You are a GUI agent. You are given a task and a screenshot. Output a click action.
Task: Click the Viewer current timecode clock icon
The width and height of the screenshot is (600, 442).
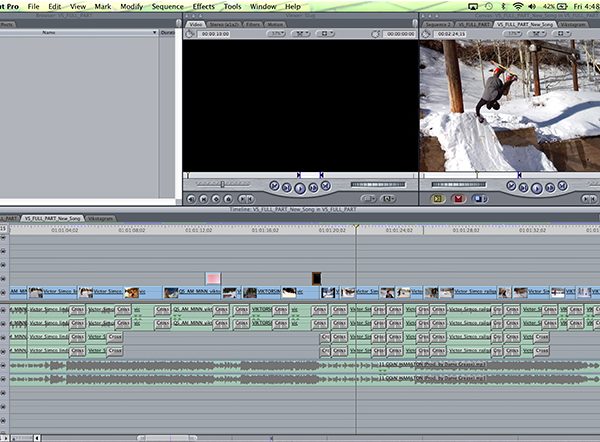point(376,34)
